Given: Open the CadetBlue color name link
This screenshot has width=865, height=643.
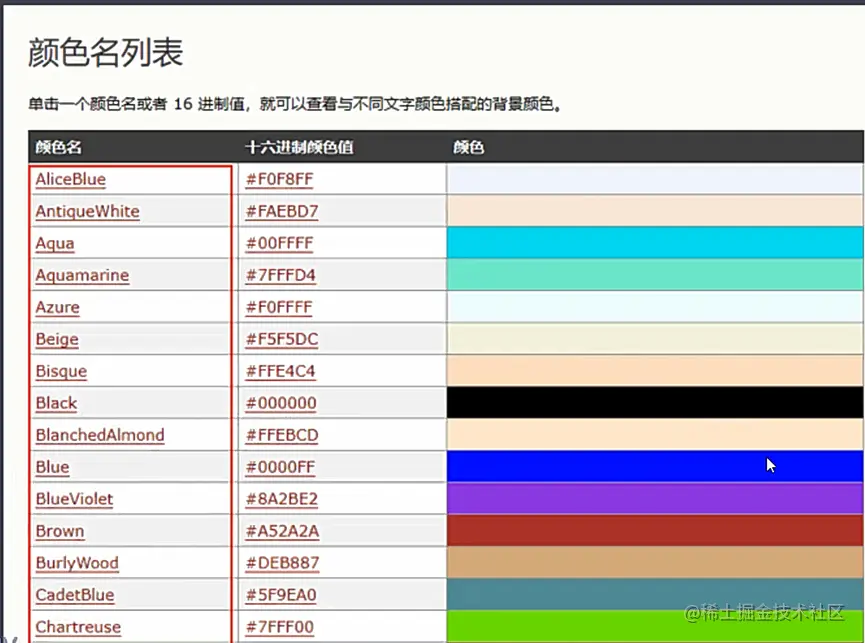Looking at the screenshot, I should (x=74, y=595).
